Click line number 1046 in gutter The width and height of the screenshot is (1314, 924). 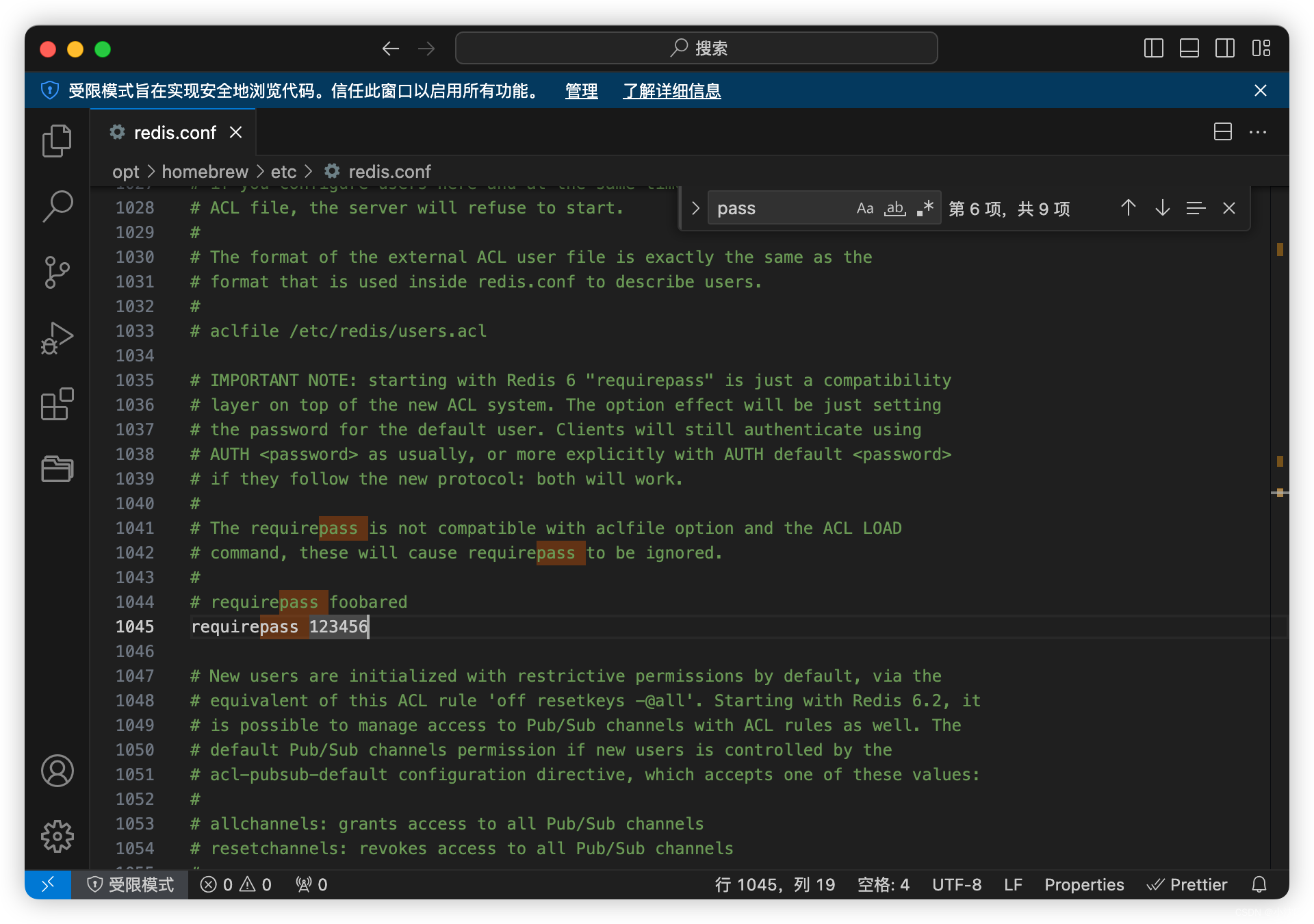135,651
